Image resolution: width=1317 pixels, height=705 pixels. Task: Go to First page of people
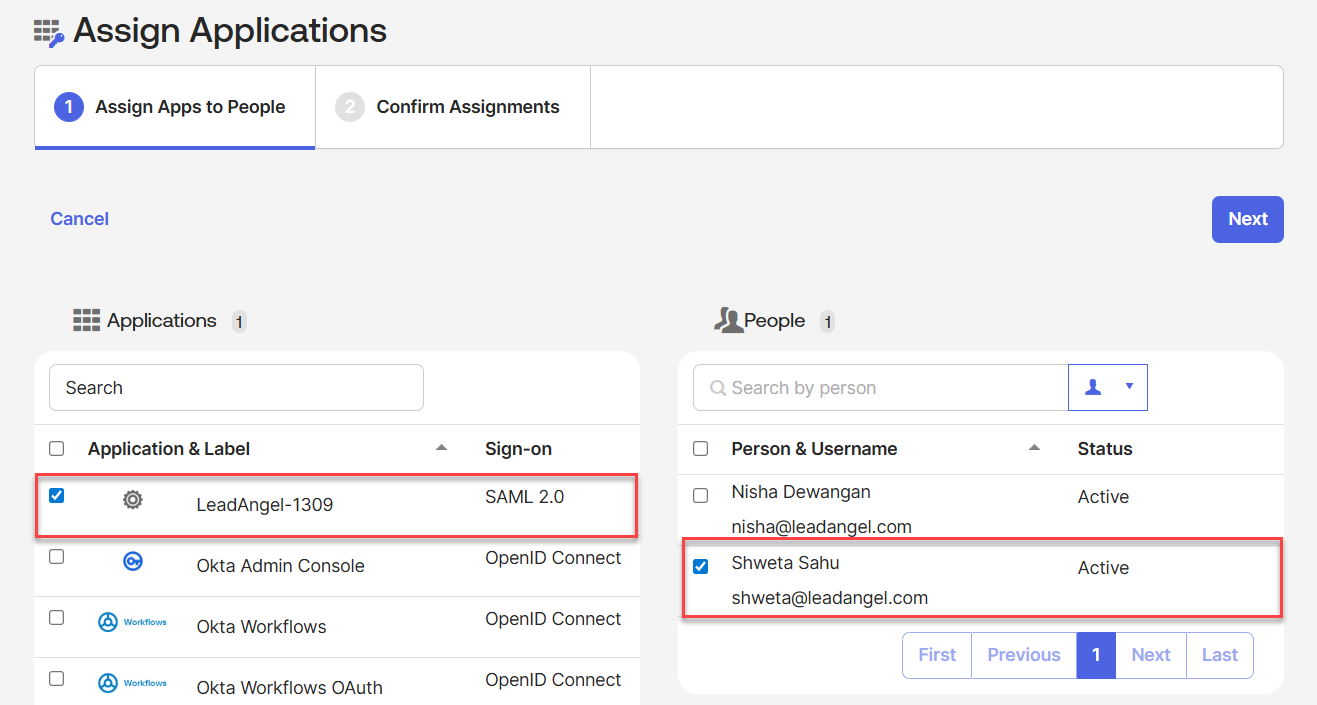coord(937,655)
